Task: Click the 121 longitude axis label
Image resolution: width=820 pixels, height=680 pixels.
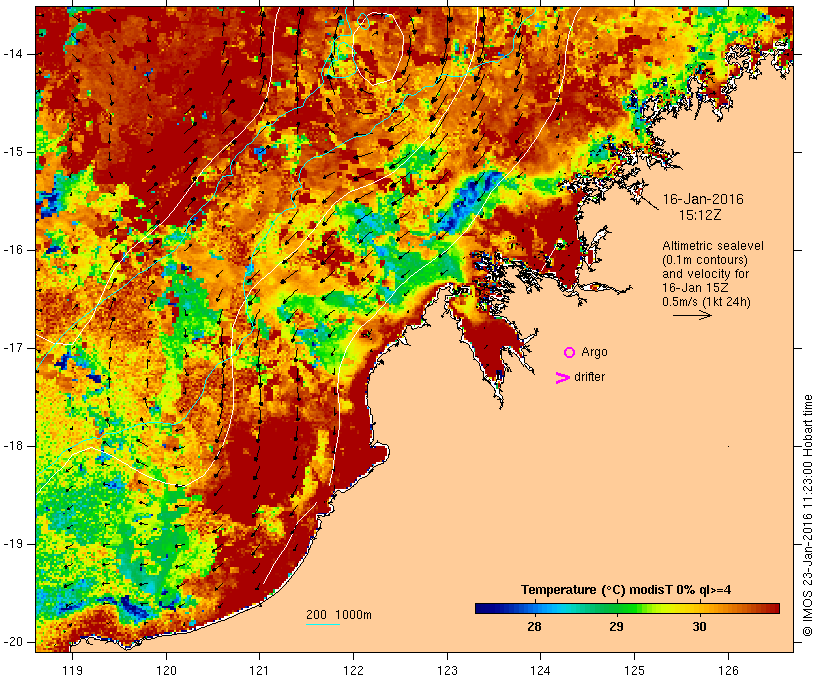Action: tap(259, 670)
